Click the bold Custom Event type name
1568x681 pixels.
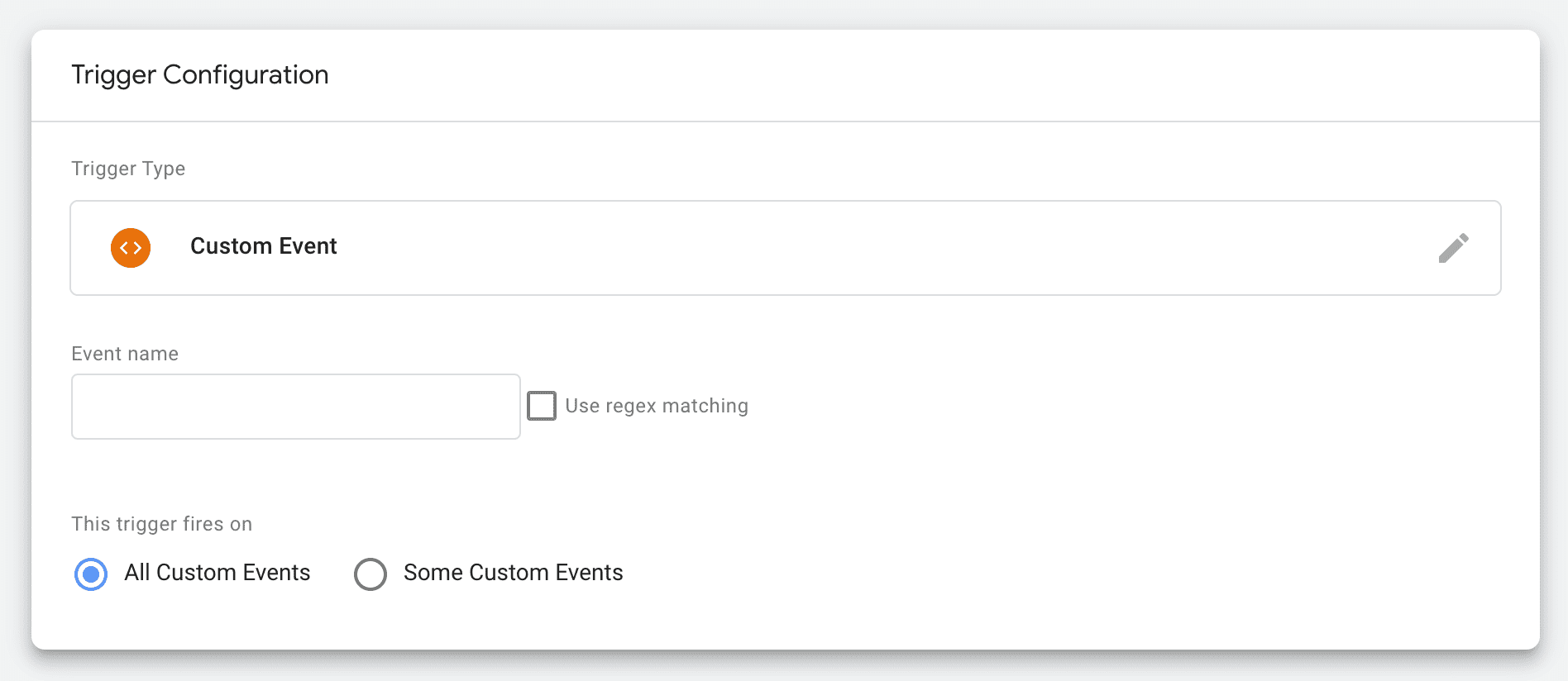[x=263, y=246]
